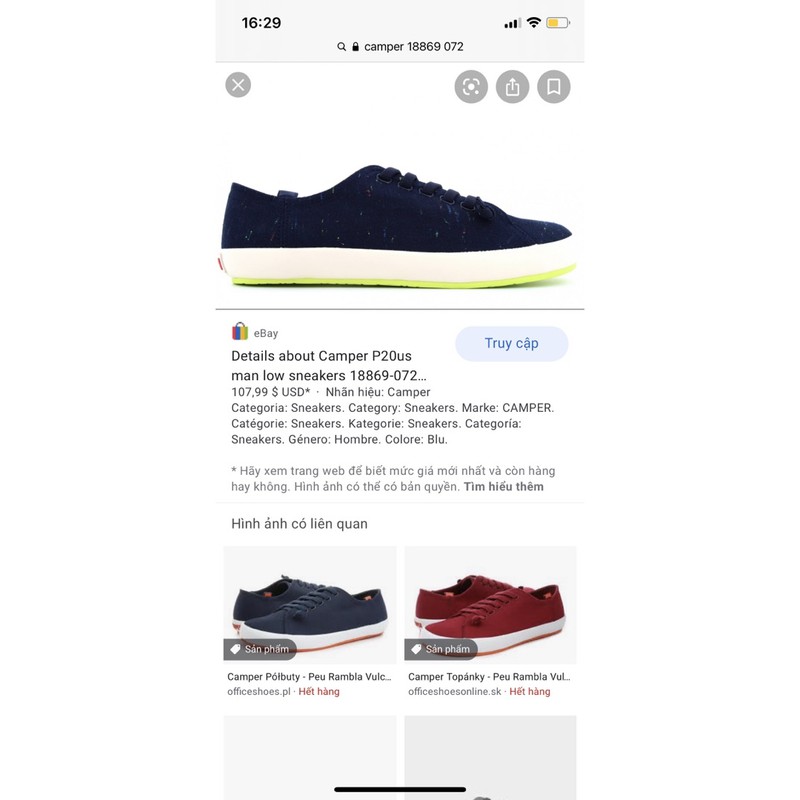Open officeshoesonline.sk source link
This screenshot has height=800, width=800.
click(x=455, y=692)
